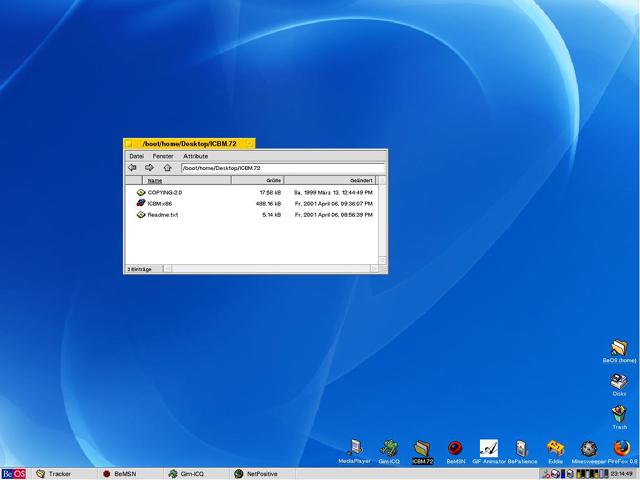
Task: Open the GIF Animator desktop icon
Action: click(x=489, y=448)
